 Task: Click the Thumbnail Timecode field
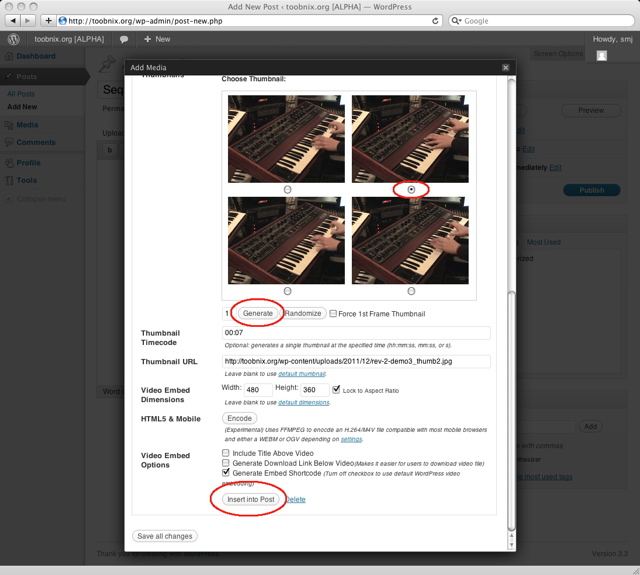pos(356,333)
